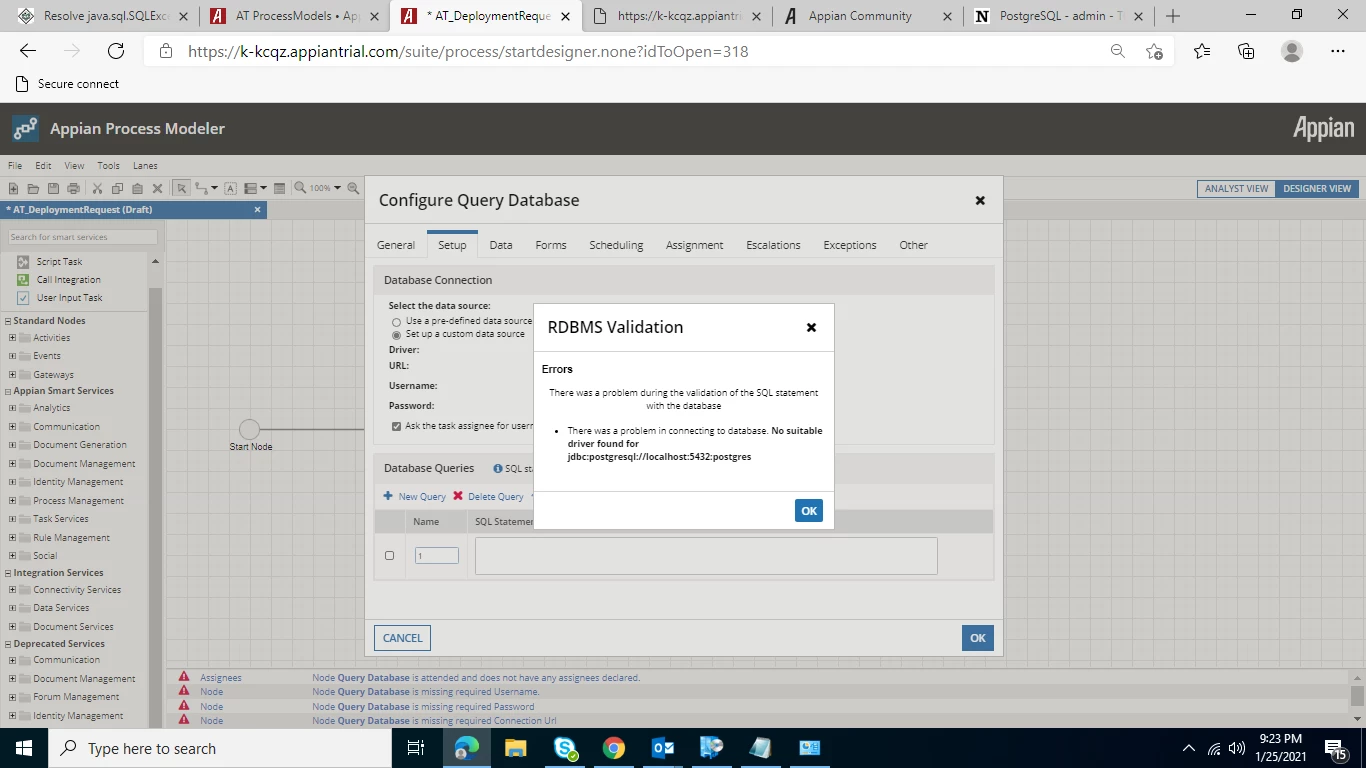Expand the Events folder
The width and height of the screenshot is (1366, 768).
[13, 356]
